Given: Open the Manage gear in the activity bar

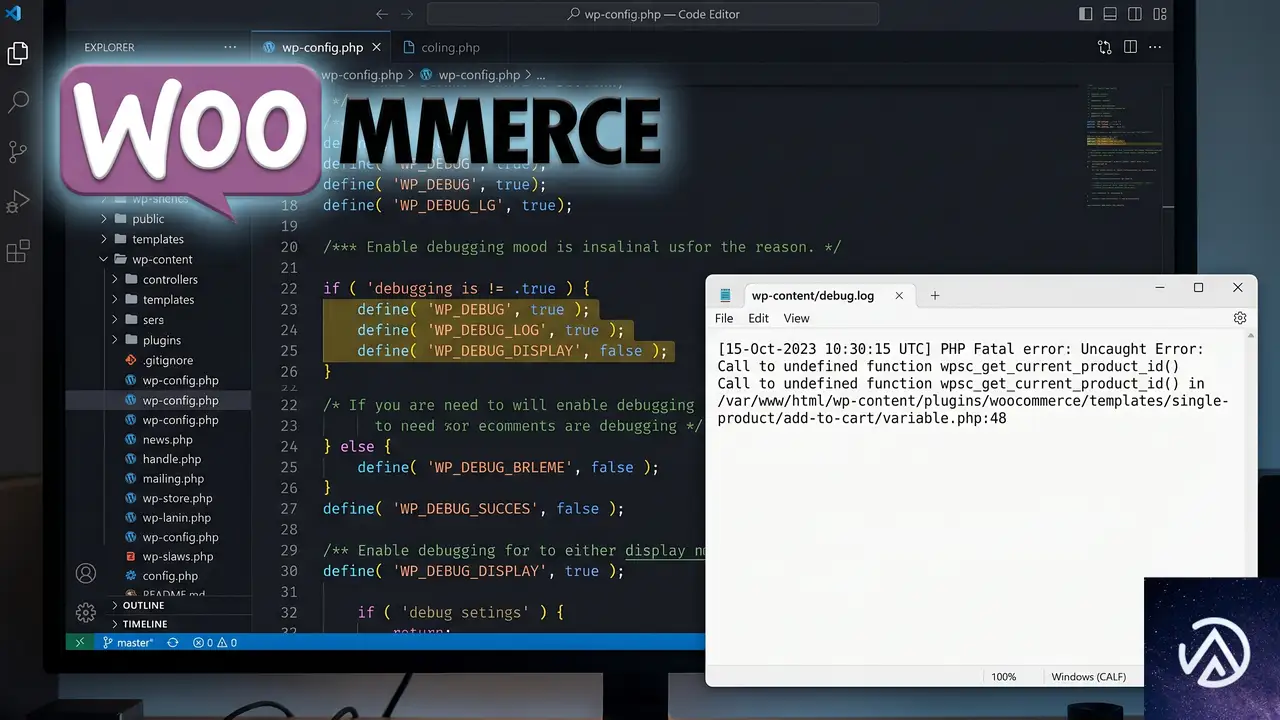Looking at the screenshot, I should pyautogui.click(x=86, y=612).
